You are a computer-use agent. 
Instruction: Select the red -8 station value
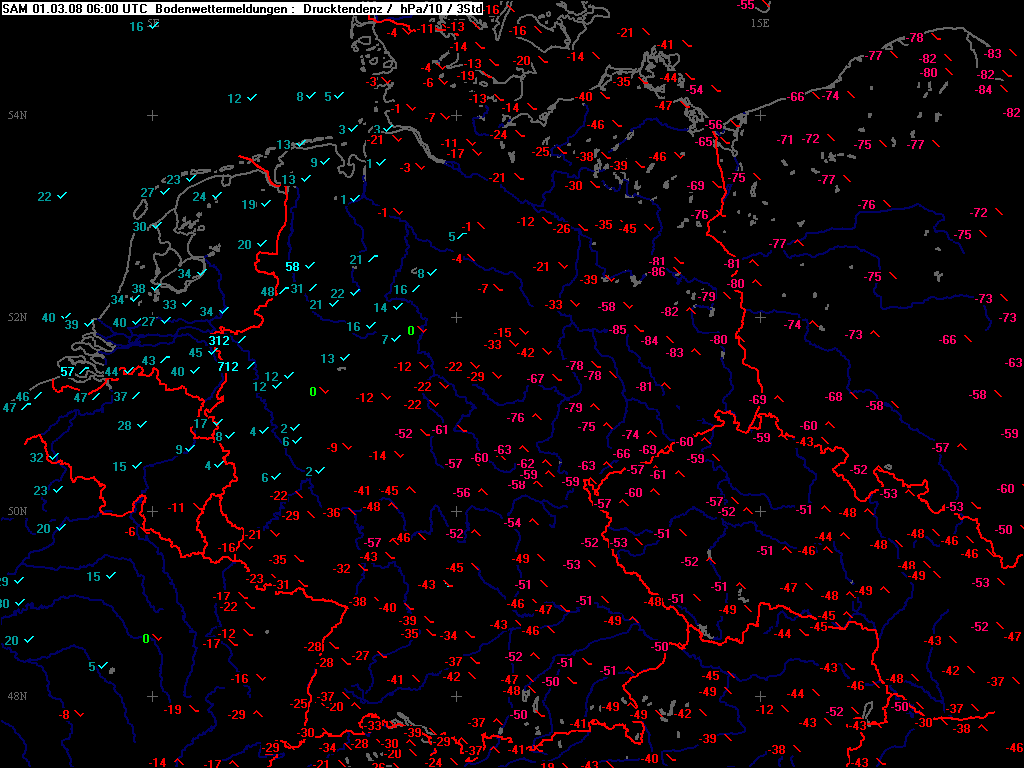[x=65, y=715]
